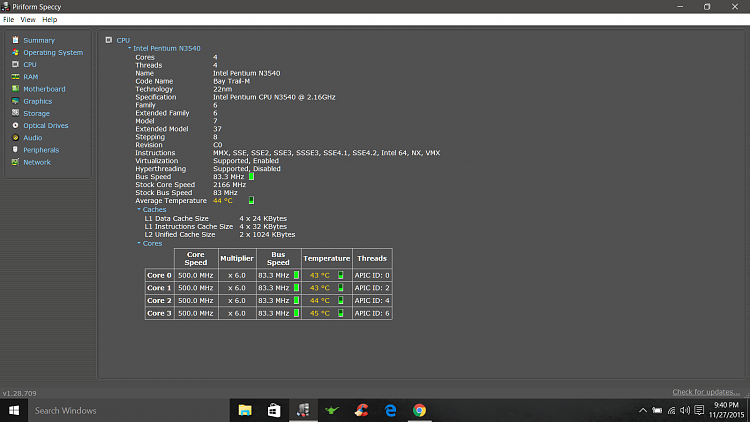Viewport: 750px width, 422px height.
Task: Open Microsoft Edge from the taskbar
Action: pyautogui.click(x=390, y=411)
